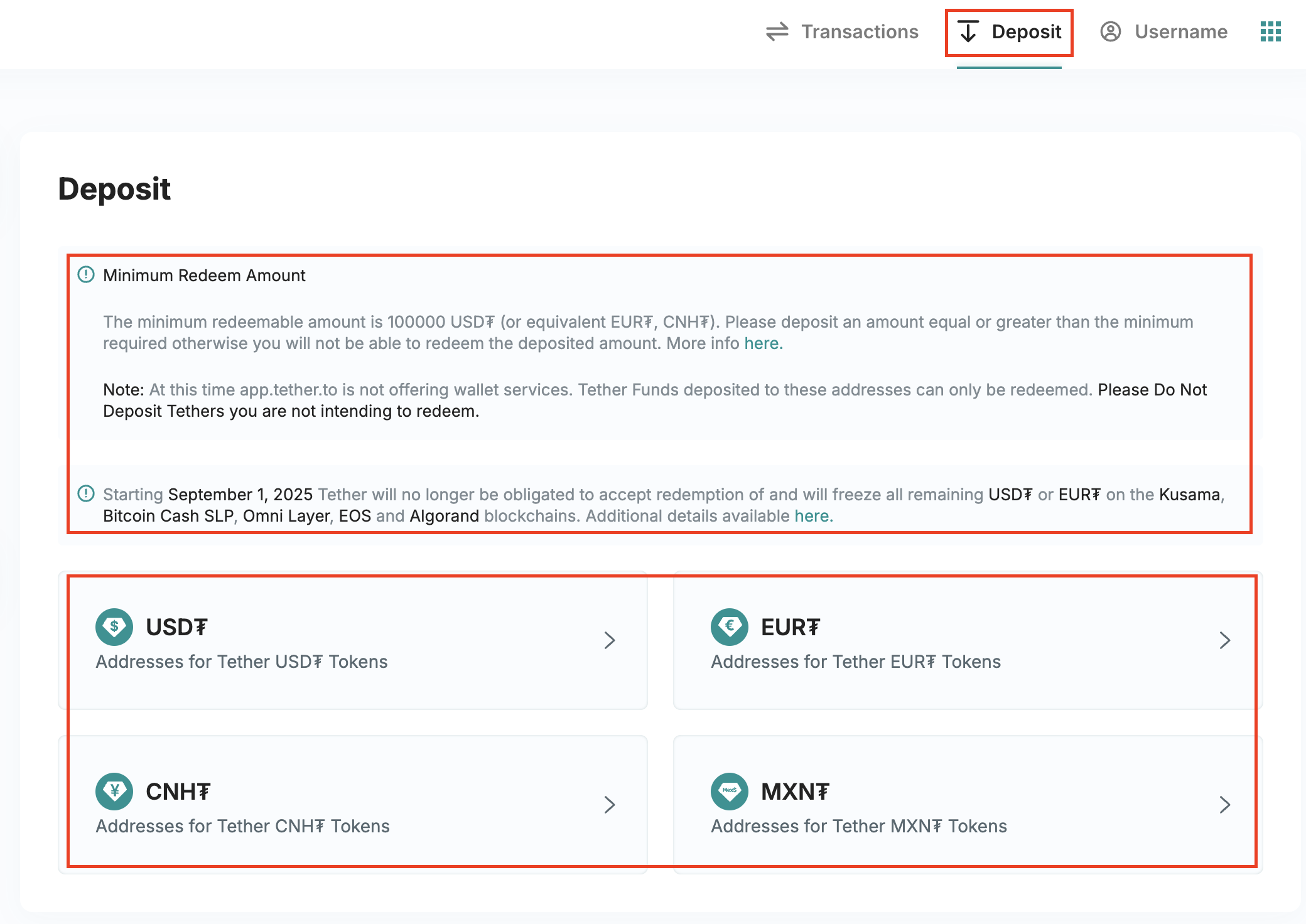Click the Deposit download arrow icon
1306x924 pixels.
click(x=968, y=31)
